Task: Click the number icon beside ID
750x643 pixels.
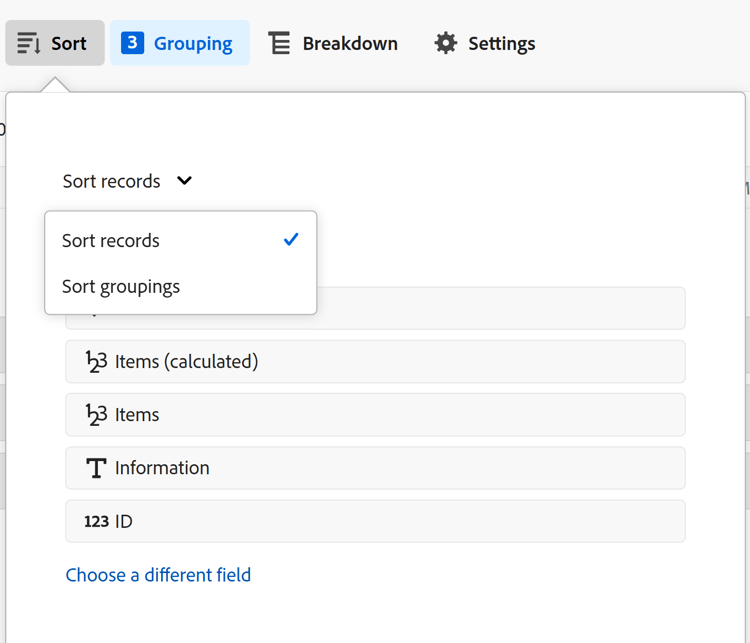Action: [97, 521]
